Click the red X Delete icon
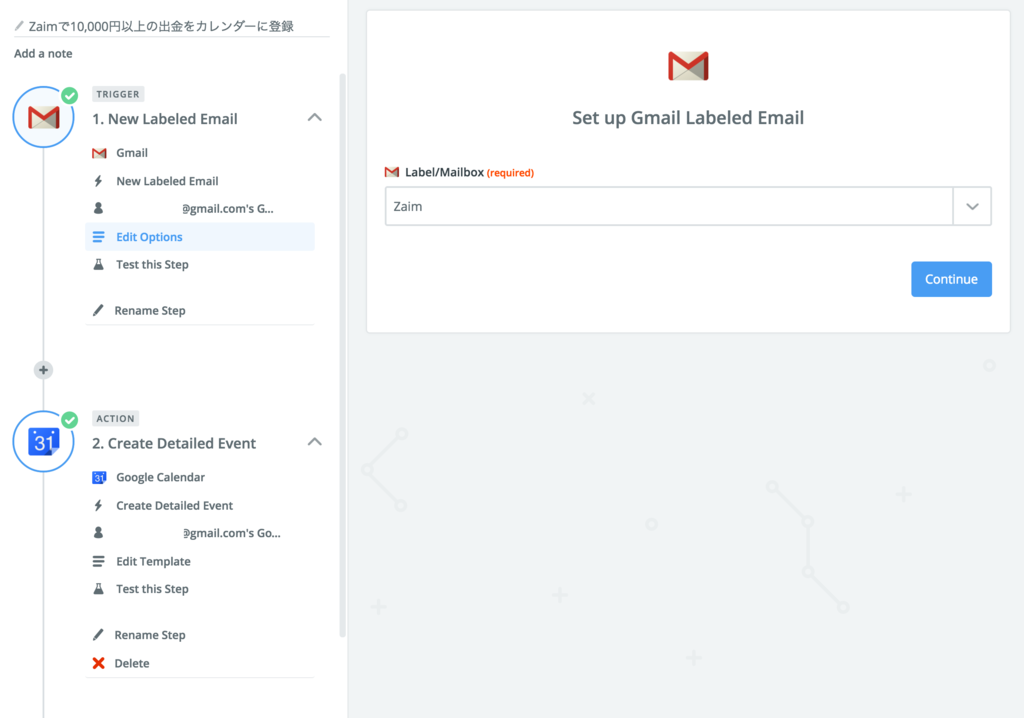 click(x=99, y=663)
